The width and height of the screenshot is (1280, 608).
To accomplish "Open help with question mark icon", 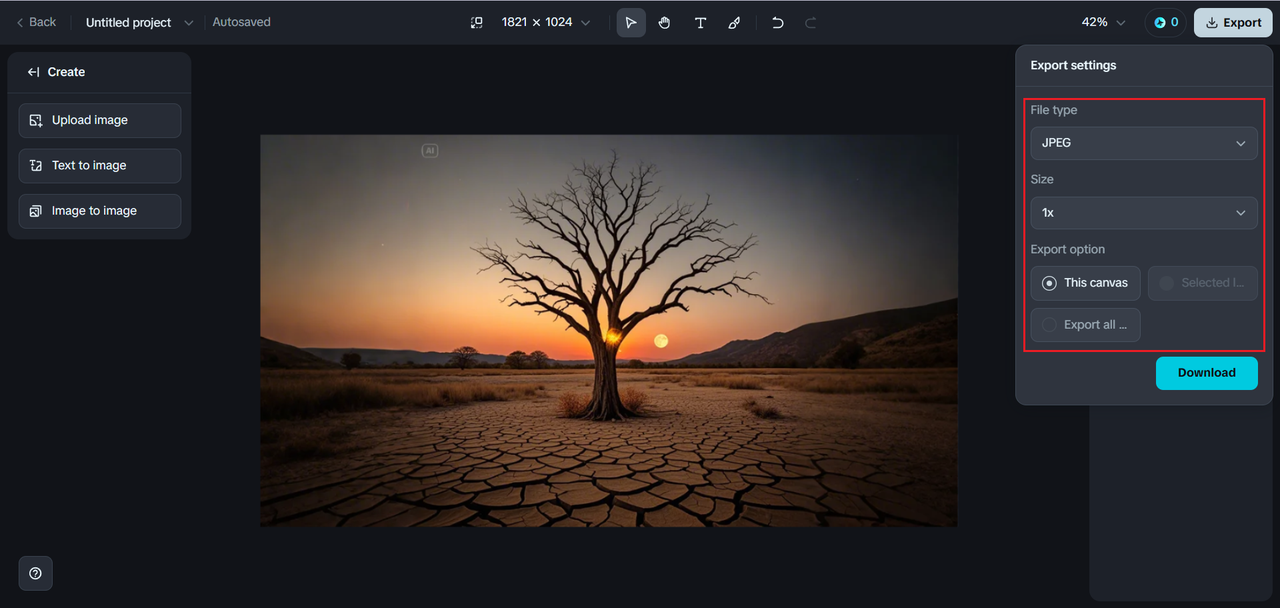I will (36, 573).
